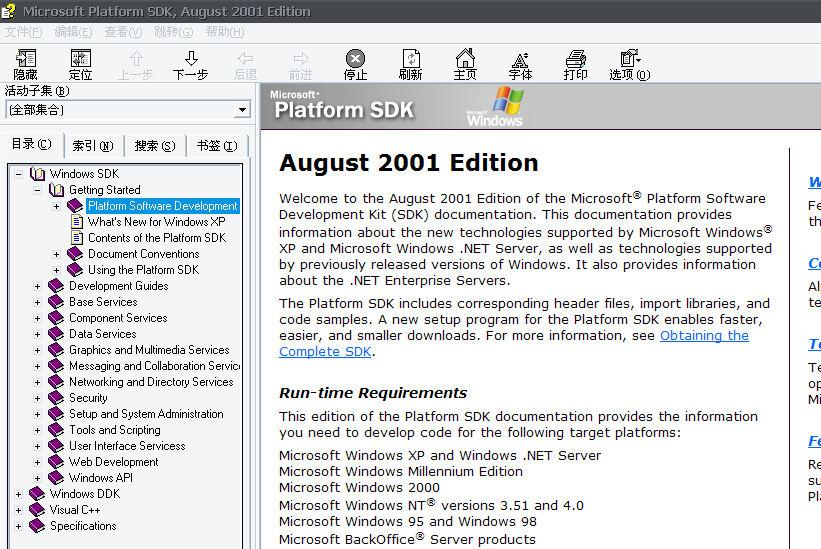The width and height of the screenshot is (821, 549).
Task: Expand the Visual C++ node
Action: (18, 510)
